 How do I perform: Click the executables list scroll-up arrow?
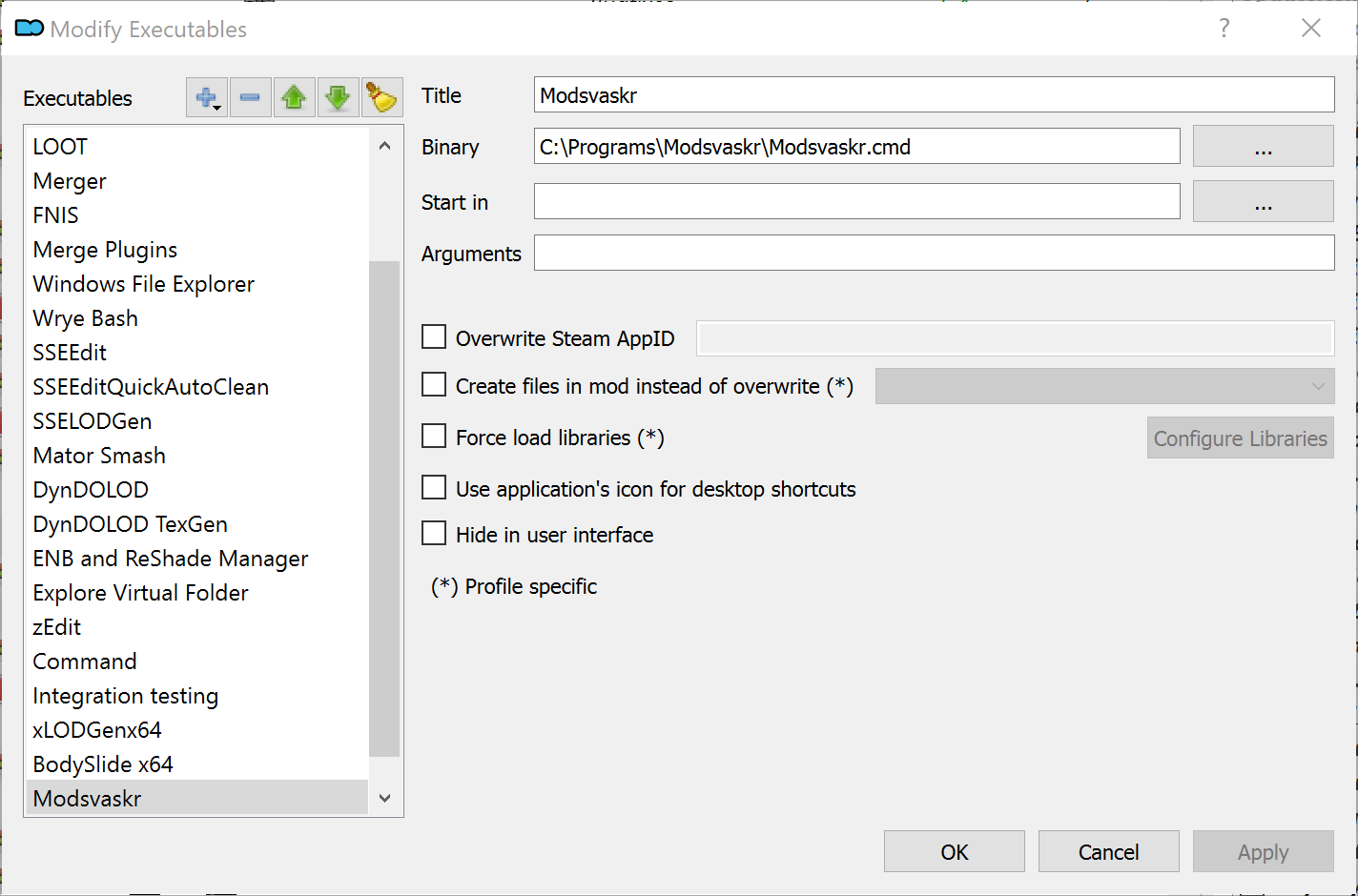pos(384,146)
